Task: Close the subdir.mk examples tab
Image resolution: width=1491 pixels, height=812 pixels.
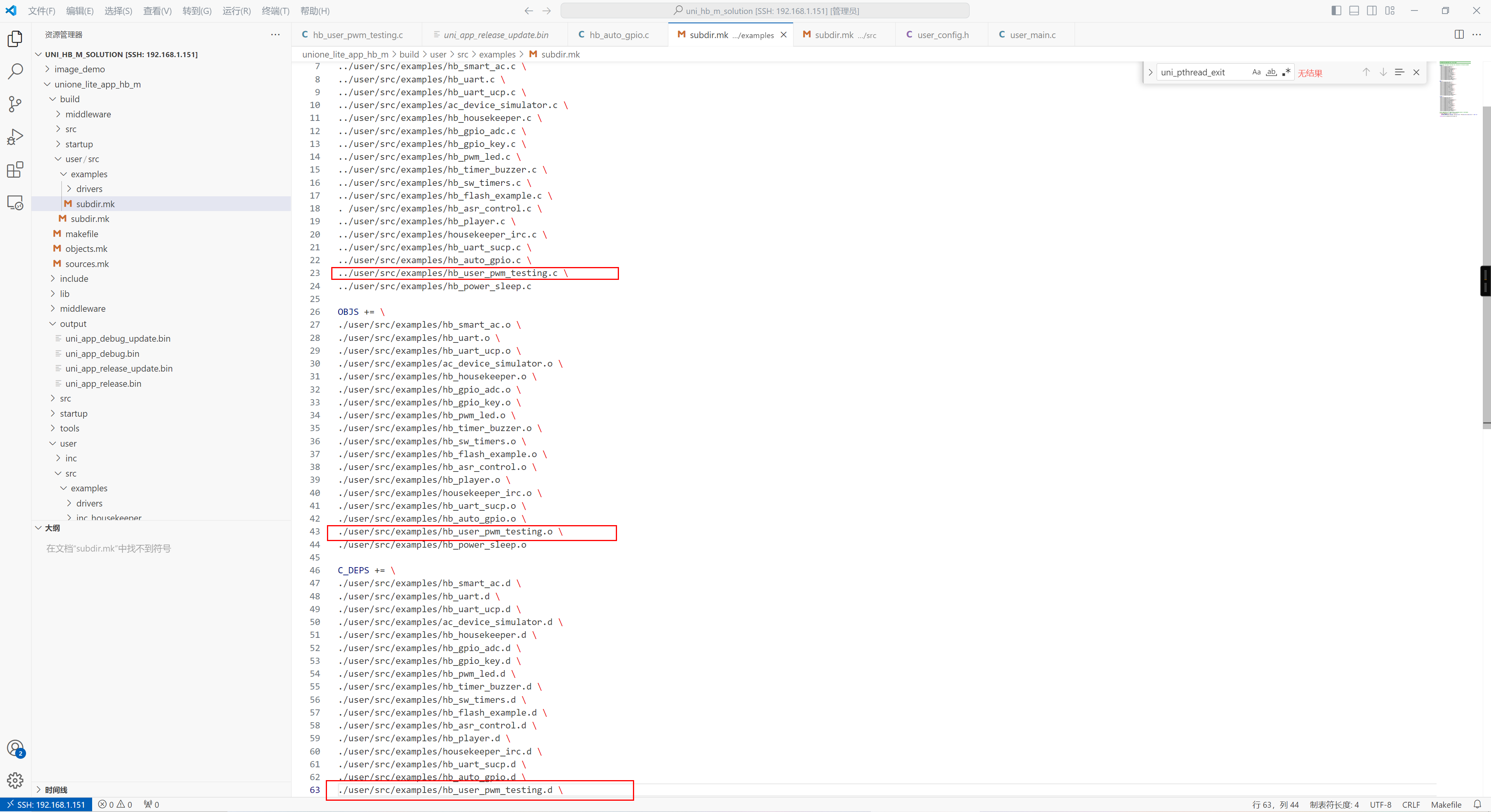Action: (x=783, y=35)
